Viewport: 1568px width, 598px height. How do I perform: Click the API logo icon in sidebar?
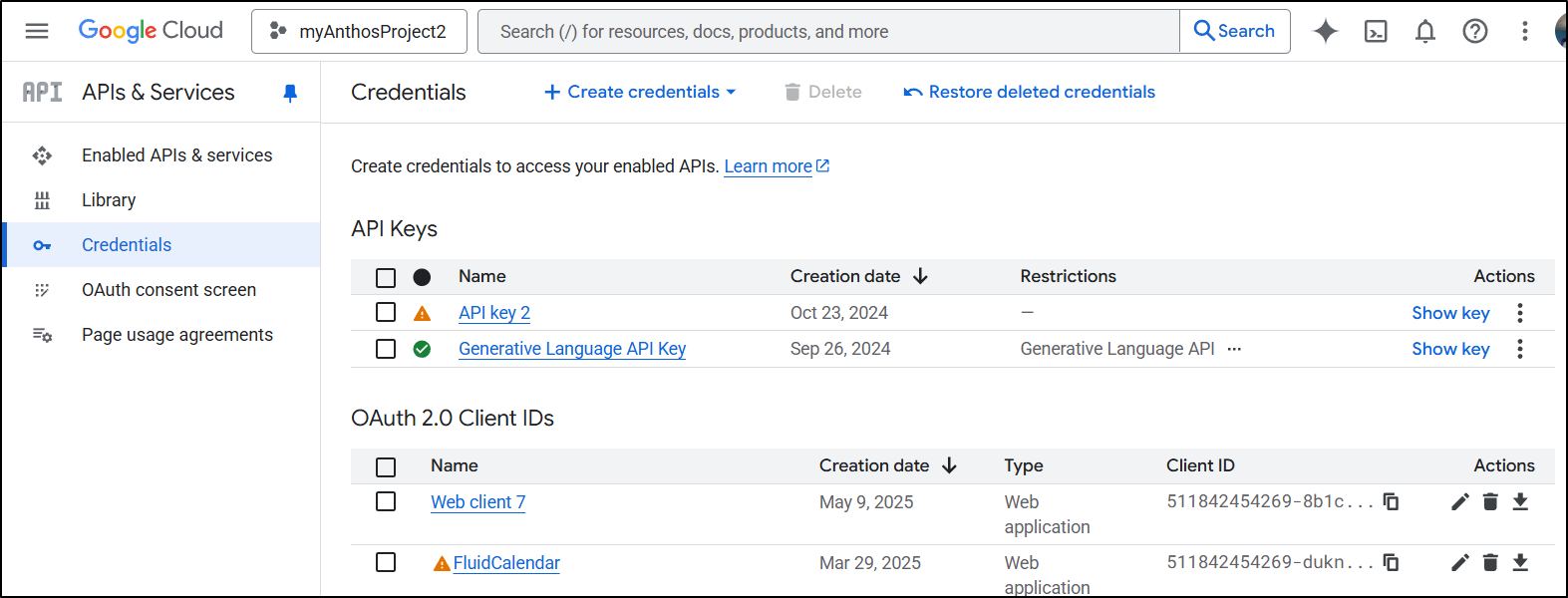click(43, 93)
